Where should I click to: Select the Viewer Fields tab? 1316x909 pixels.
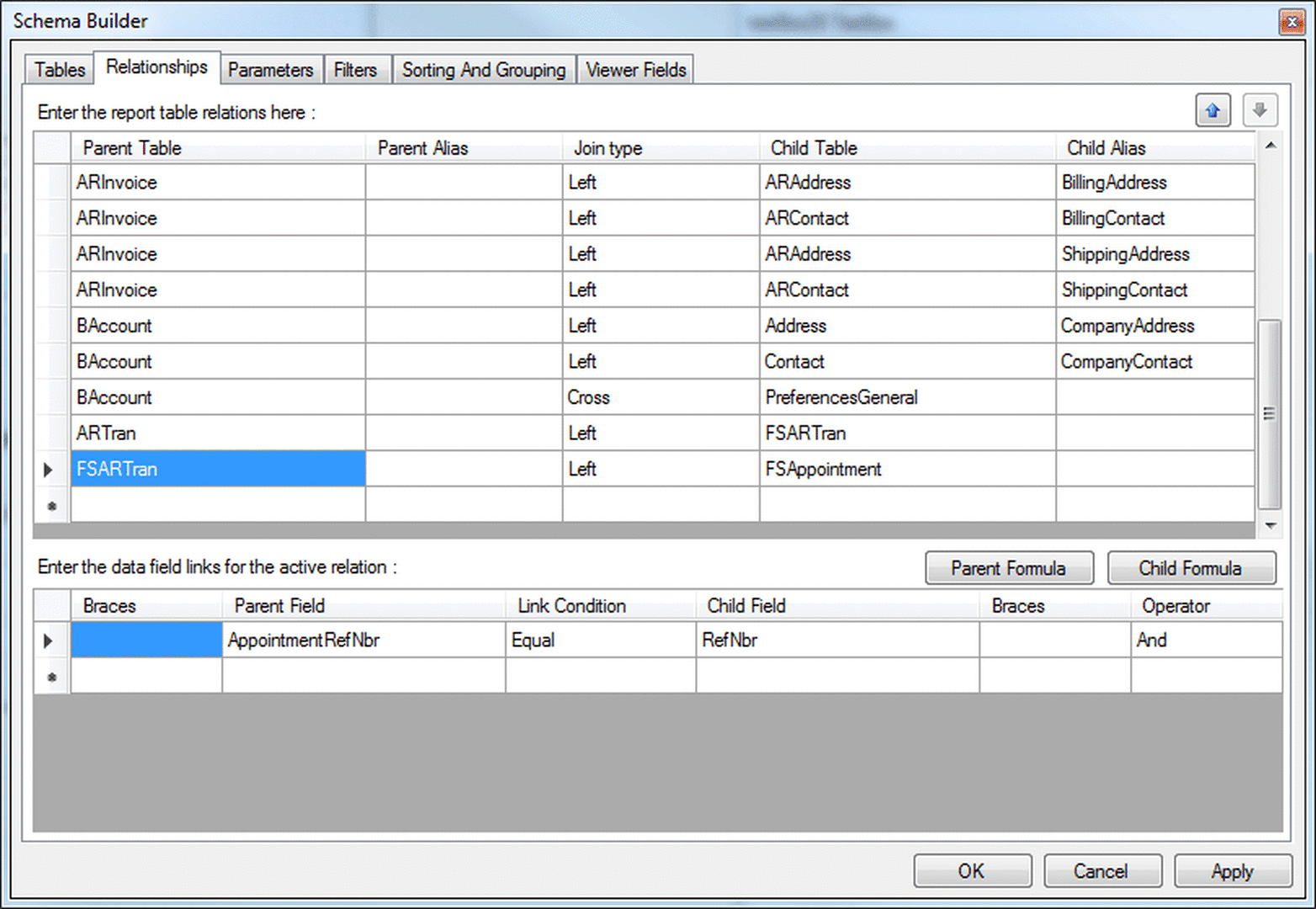tap(635, 70)
